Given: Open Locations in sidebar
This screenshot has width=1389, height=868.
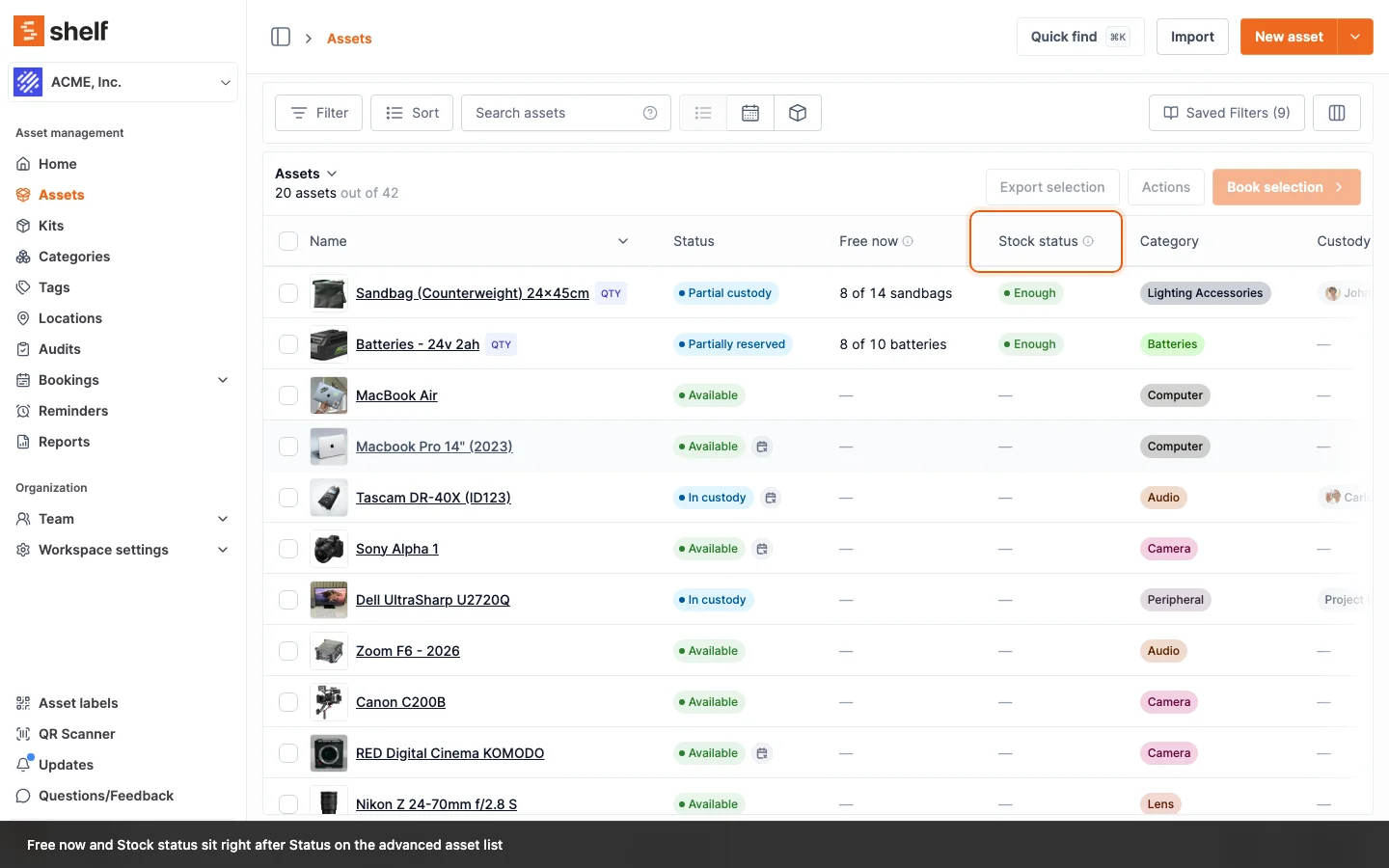Looking at the screenshot, I should coord(123,318).
